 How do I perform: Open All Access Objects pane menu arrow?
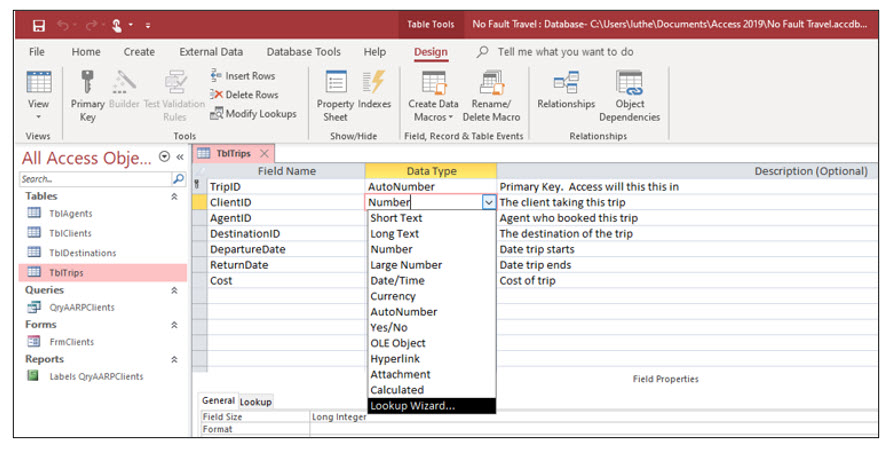click(164, 157)
